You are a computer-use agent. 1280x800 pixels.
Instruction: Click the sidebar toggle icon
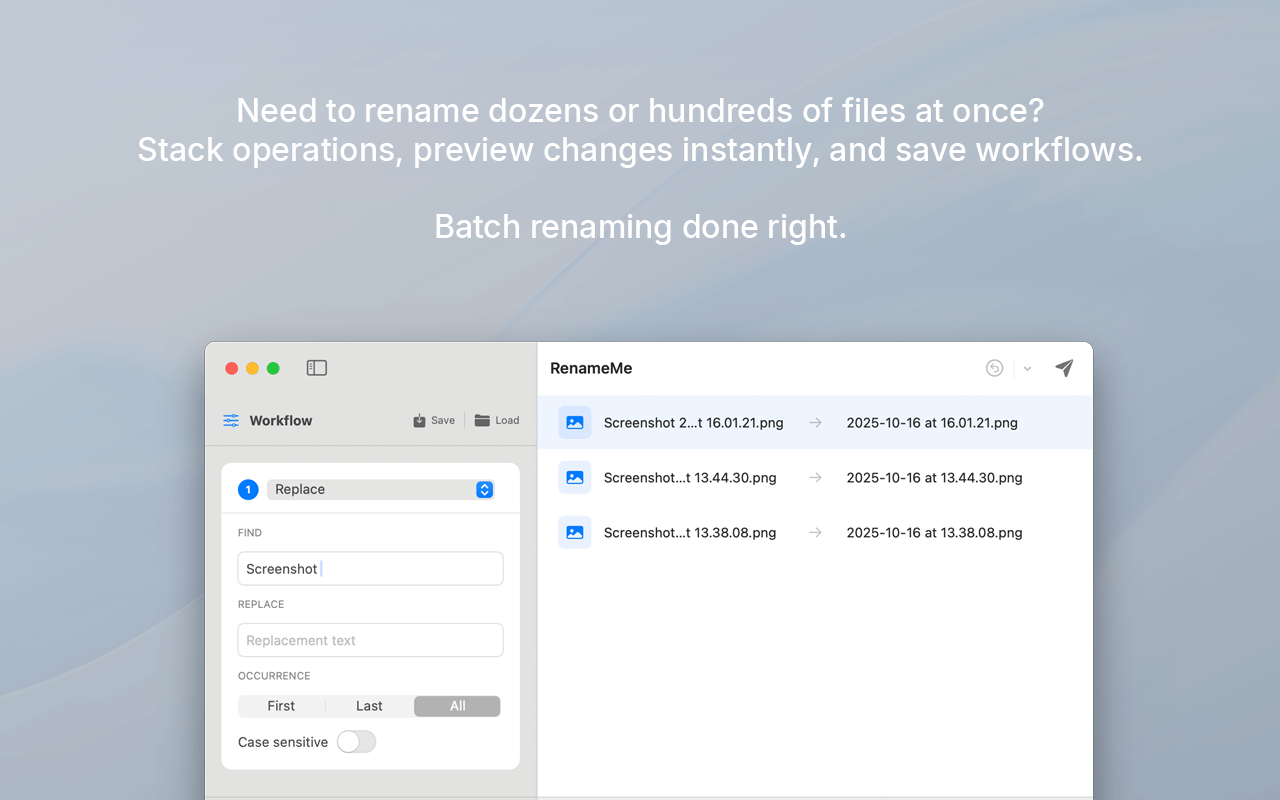point(316,368)
